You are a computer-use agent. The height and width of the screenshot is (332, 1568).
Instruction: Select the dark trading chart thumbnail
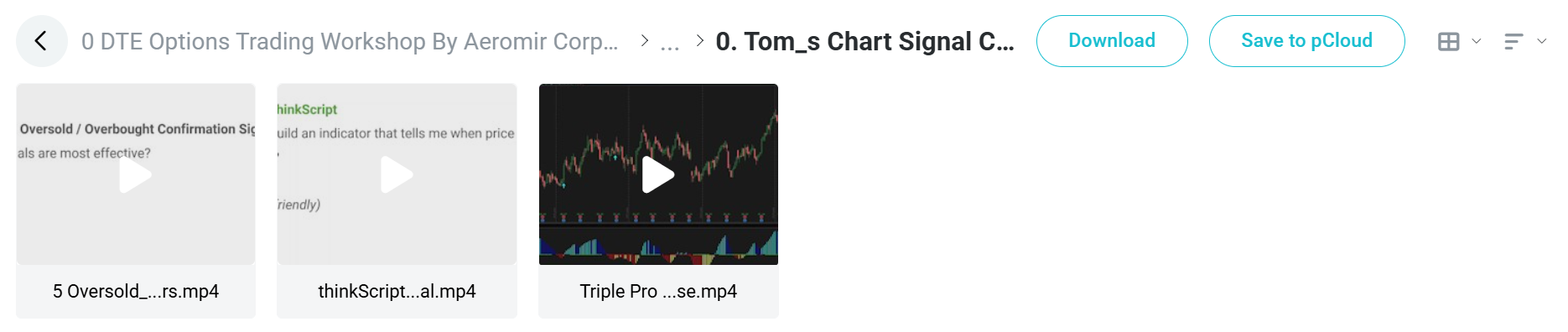click(x=658, y=174)
